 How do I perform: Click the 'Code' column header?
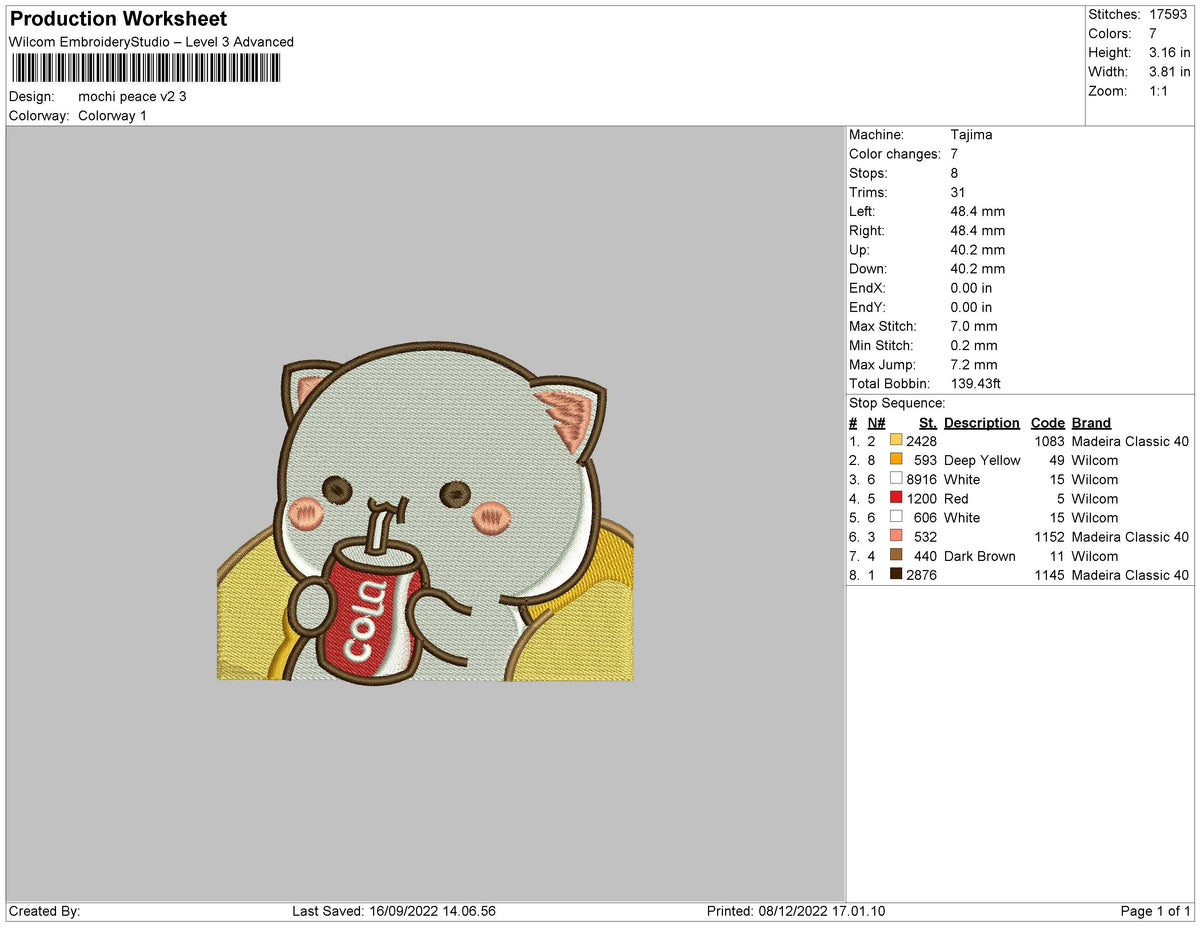click(x=1048, y=423)
